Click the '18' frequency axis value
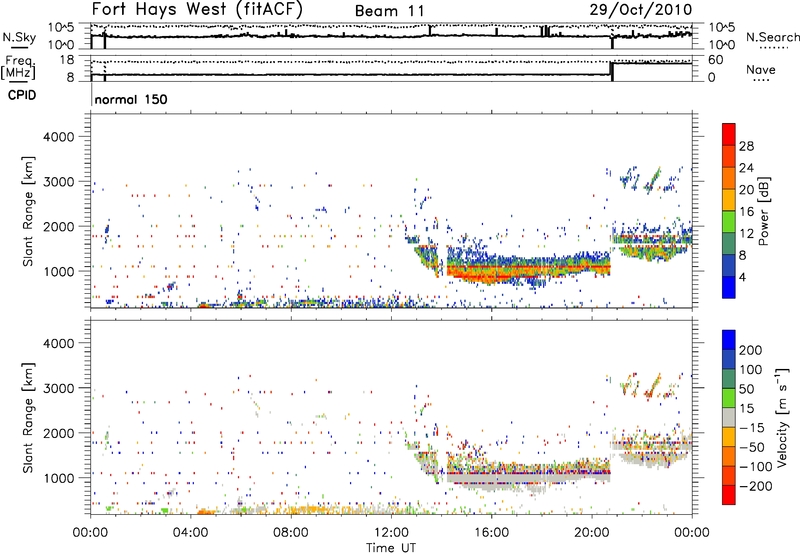The width and height of the screenshot is (800, 554). 67,60
